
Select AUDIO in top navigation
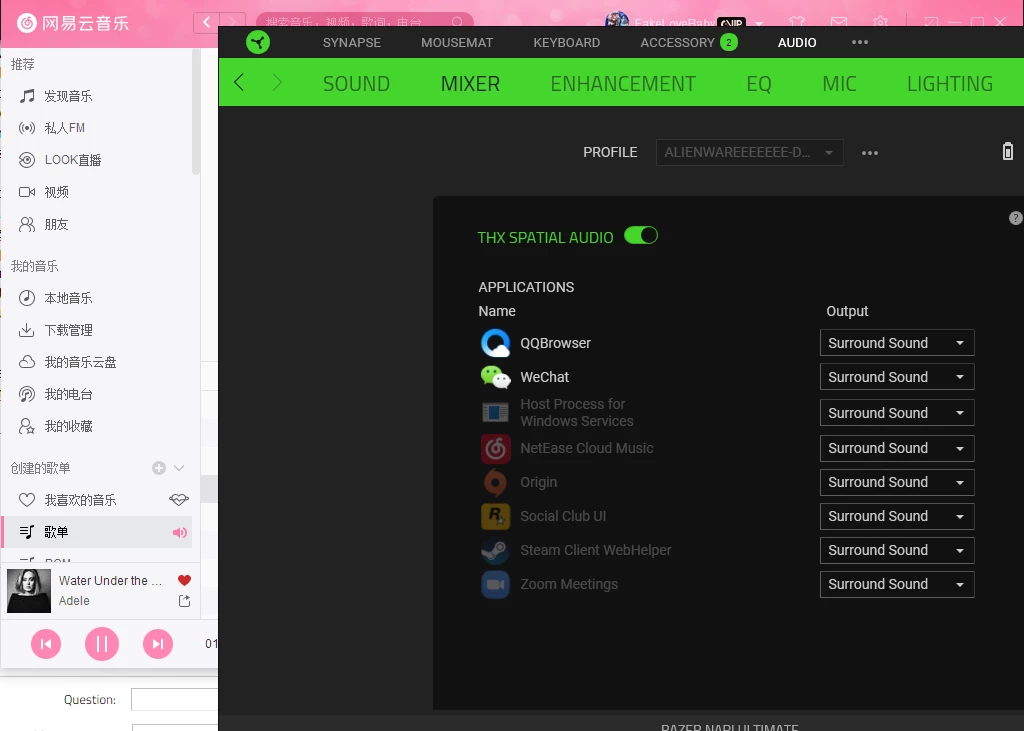click(x=797, y=42)
